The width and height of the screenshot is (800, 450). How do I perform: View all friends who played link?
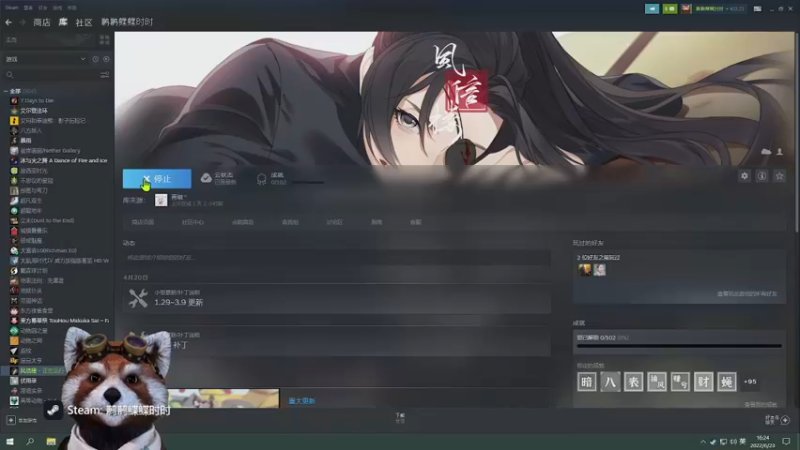click(x=747, y=294)
